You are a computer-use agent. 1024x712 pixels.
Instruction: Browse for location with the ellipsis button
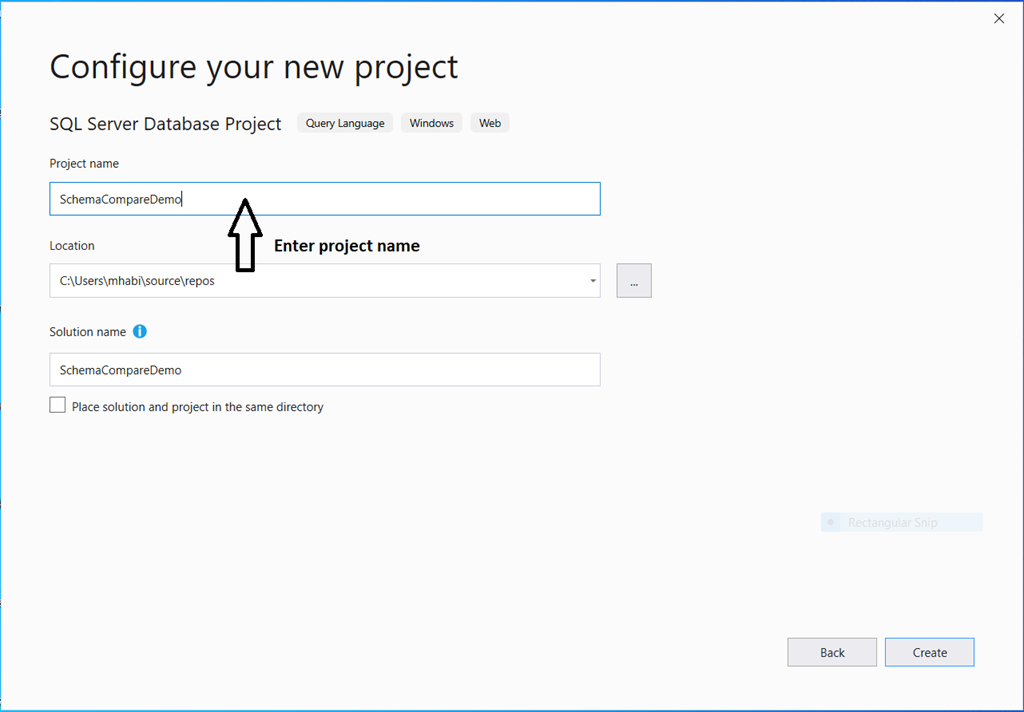633,281
